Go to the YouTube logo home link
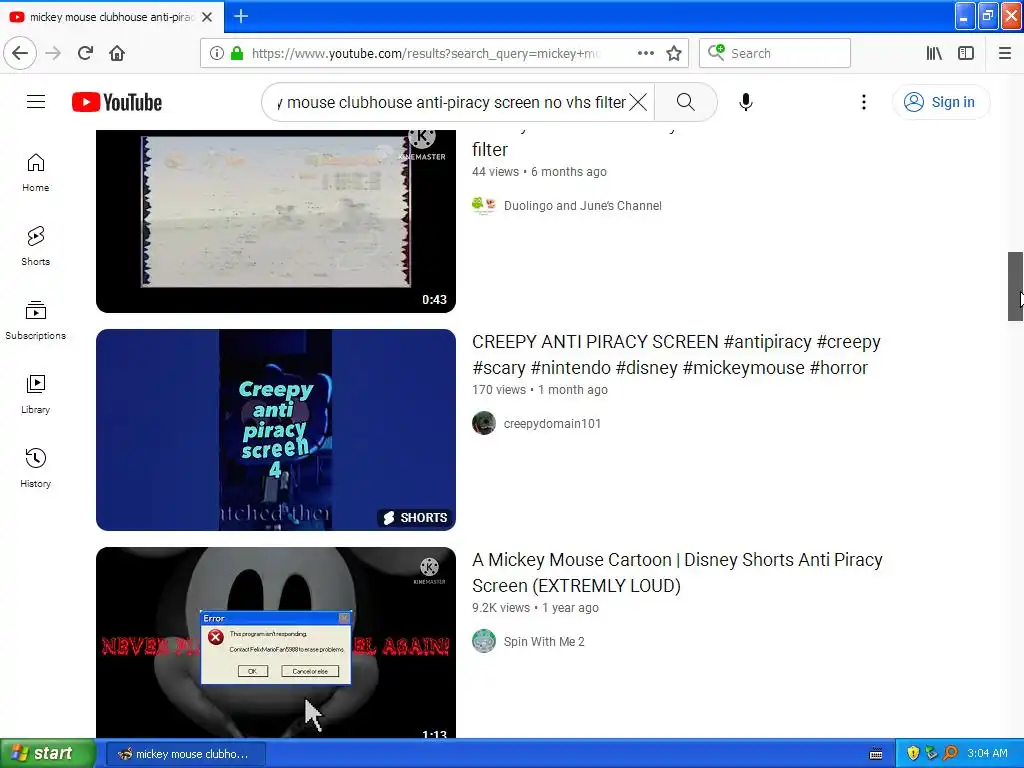This screenshot has width=1024, height=768. tap(117, 103)
